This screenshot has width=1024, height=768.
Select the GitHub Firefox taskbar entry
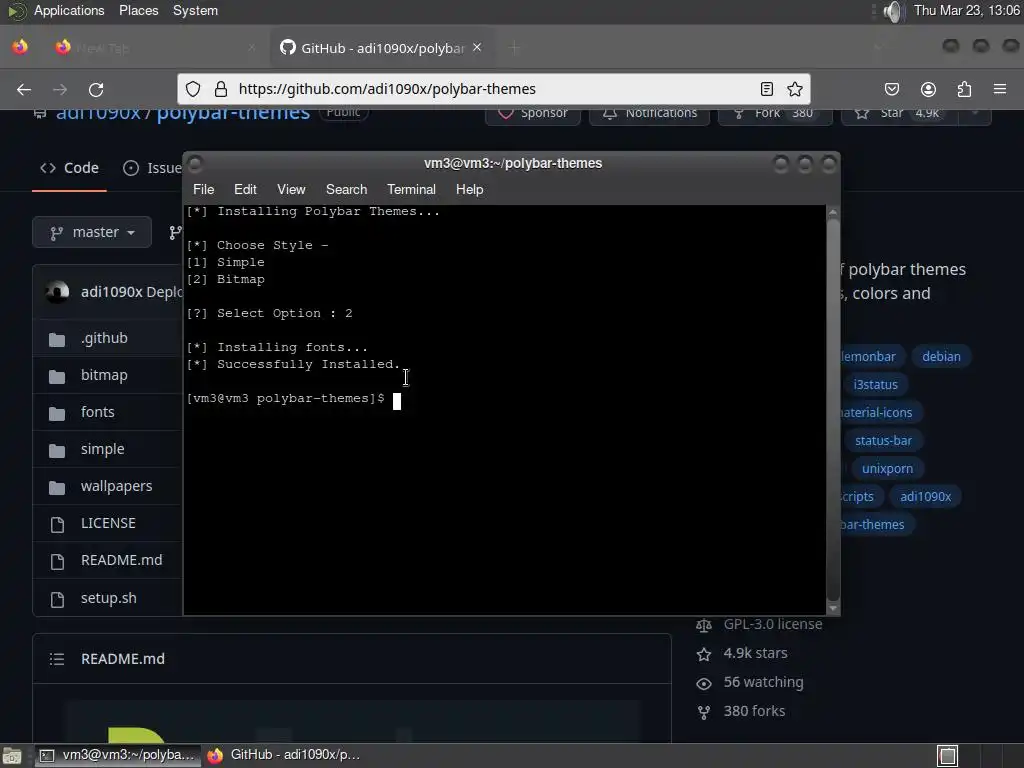tap(285, 756)
